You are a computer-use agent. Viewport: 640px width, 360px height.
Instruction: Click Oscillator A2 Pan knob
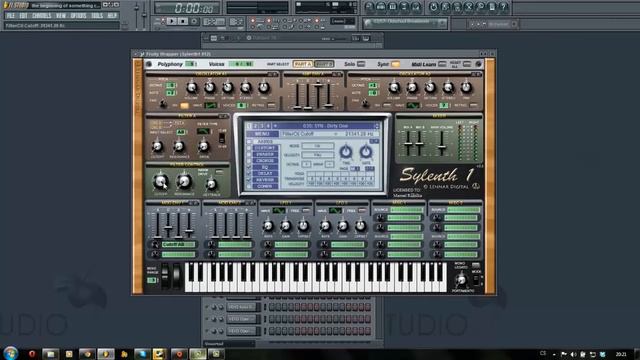466,87
